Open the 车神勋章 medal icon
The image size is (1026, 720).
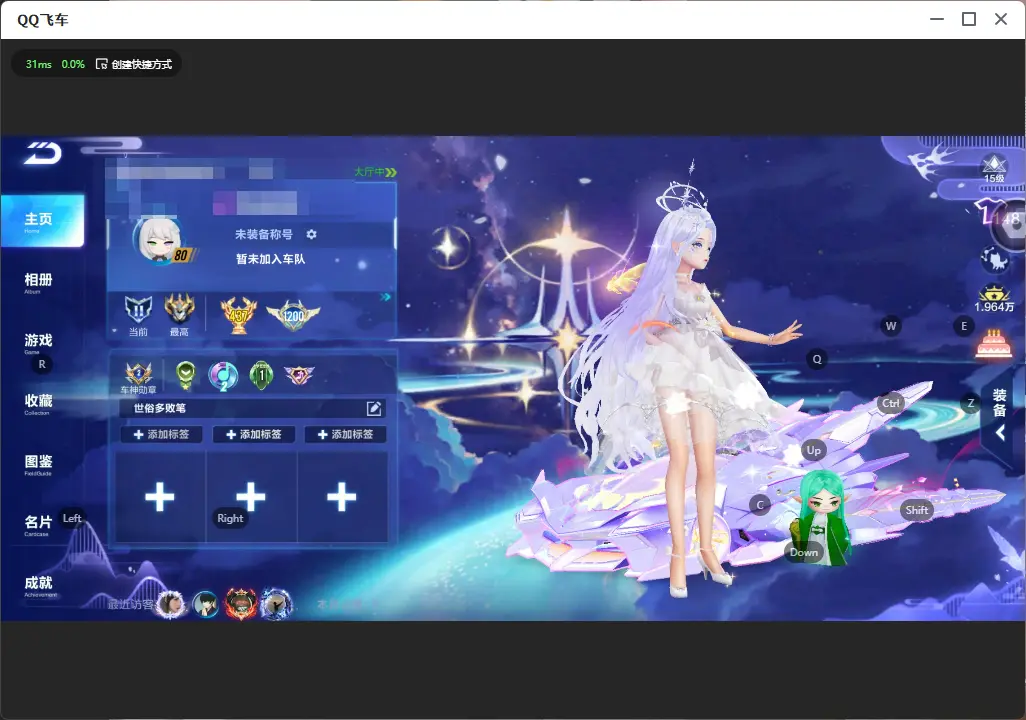click(139, 378)
